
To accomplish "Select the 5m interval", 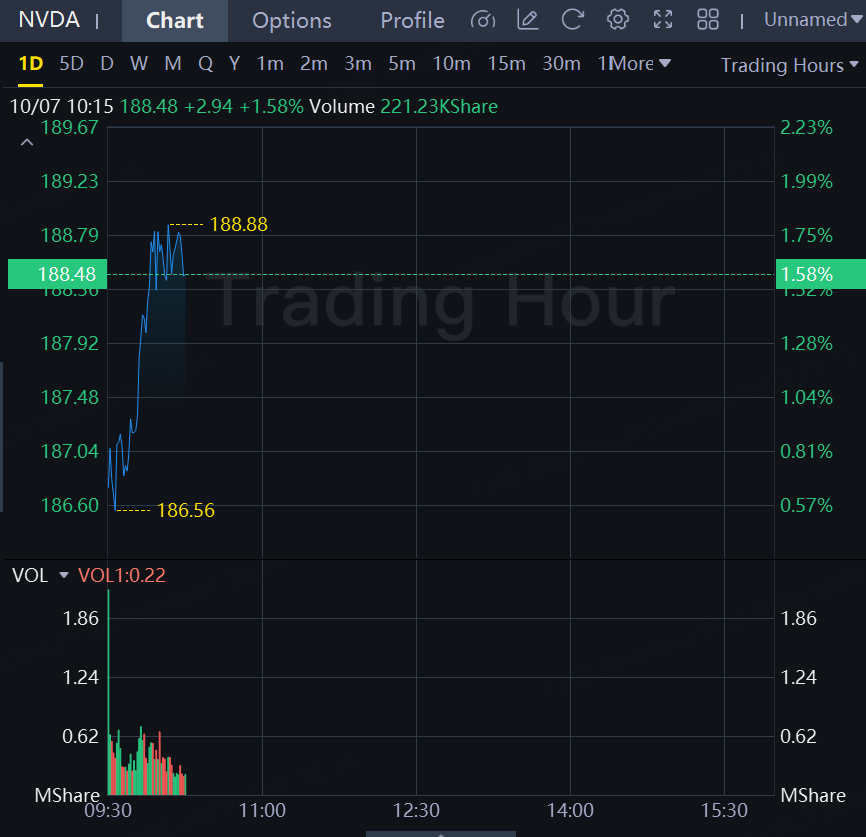I will tap(402, 64).
